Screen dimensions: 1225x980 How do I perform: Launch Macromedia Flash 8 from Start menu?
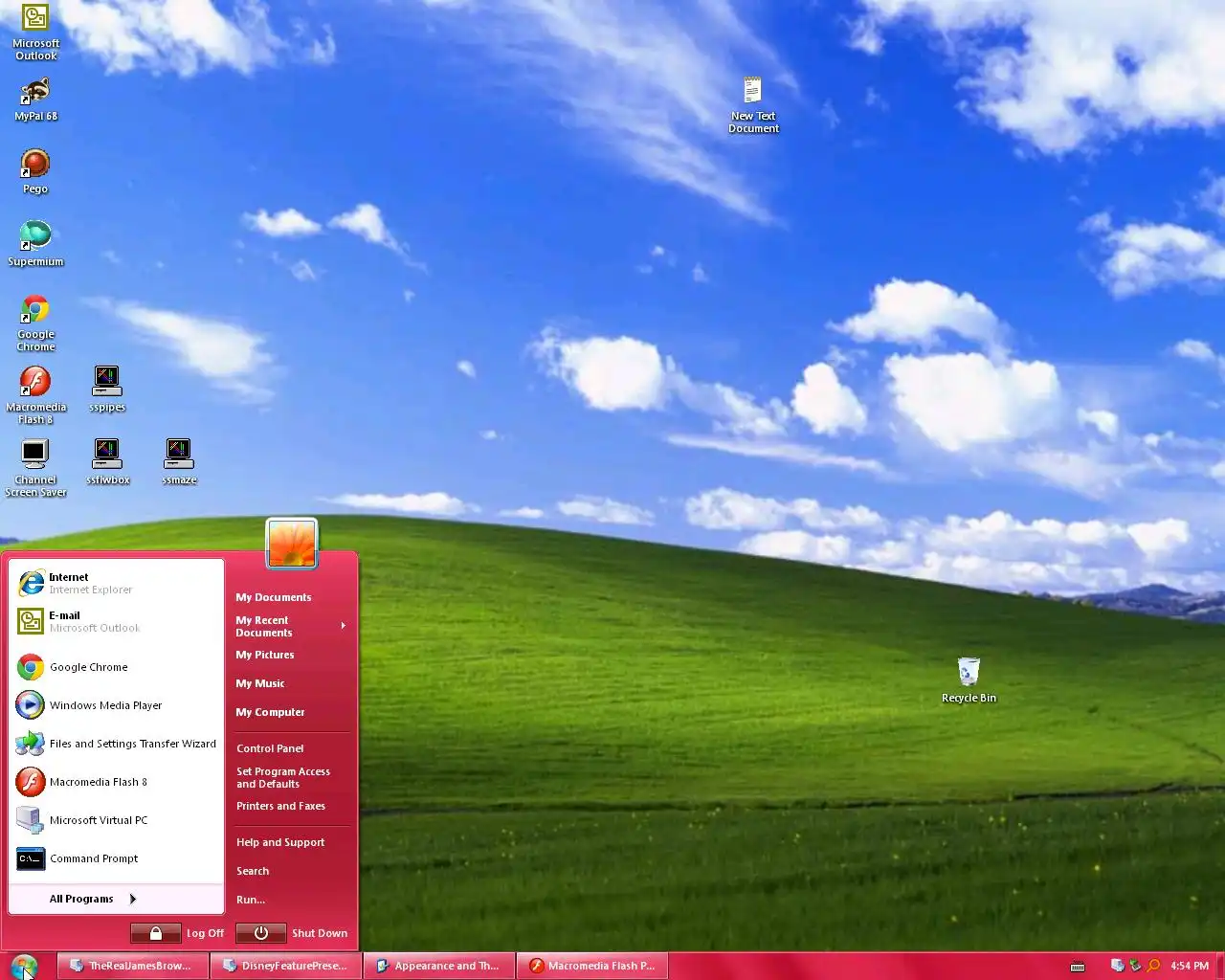point(117,782)
